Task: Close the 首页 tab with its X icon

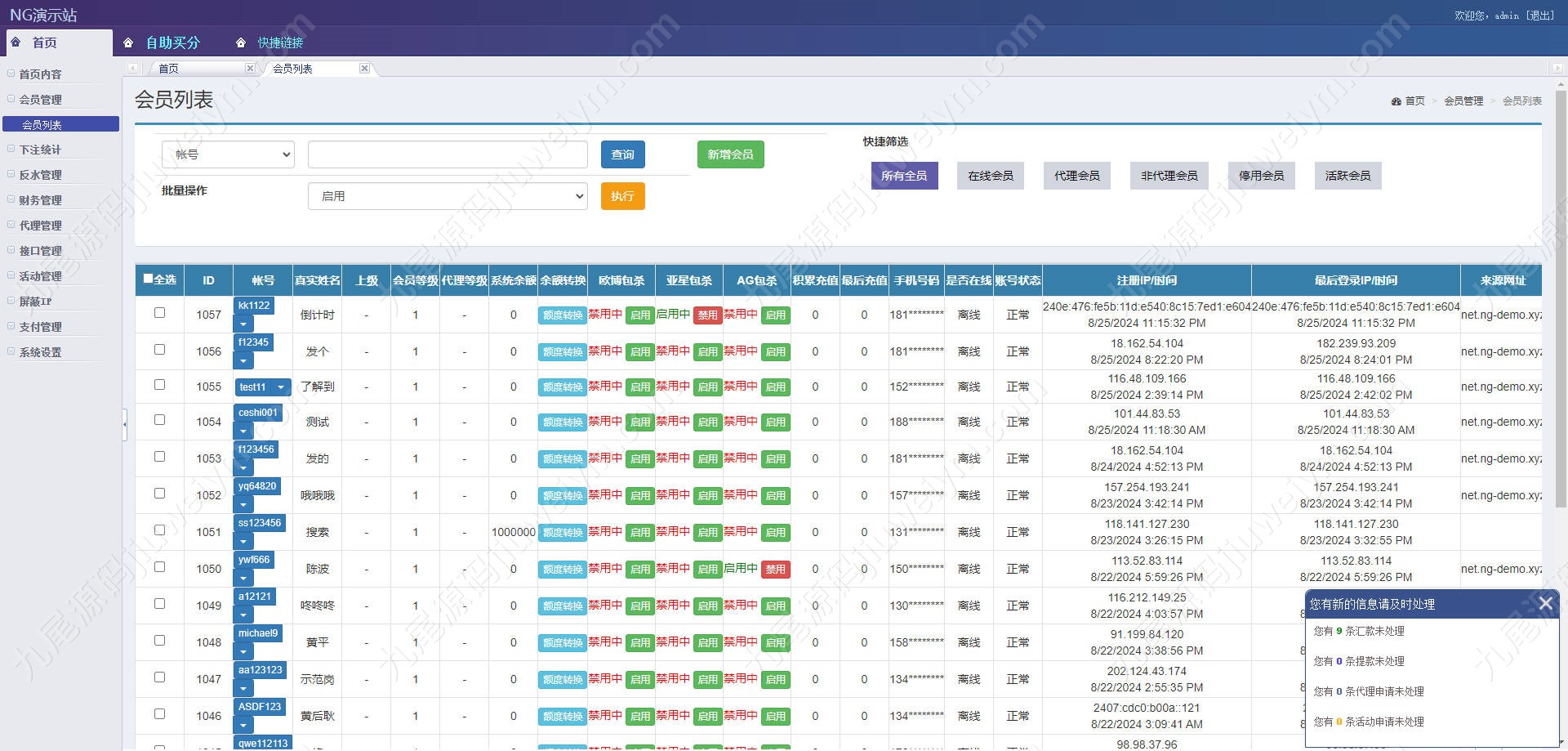Action: coord(250,69)
